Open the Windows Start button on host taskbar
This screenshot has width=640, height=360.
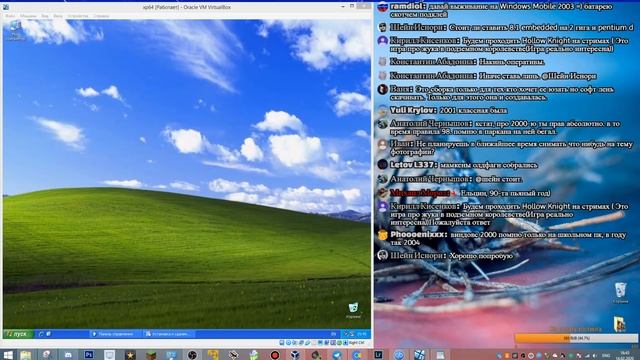[8, 355]
